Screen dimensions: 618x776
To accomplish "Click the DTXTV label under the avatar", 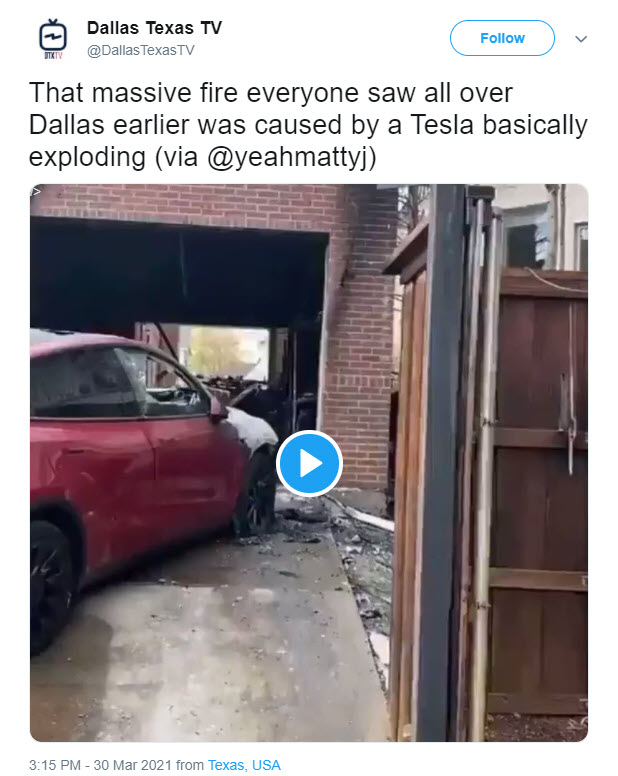I will coord(53,55).
